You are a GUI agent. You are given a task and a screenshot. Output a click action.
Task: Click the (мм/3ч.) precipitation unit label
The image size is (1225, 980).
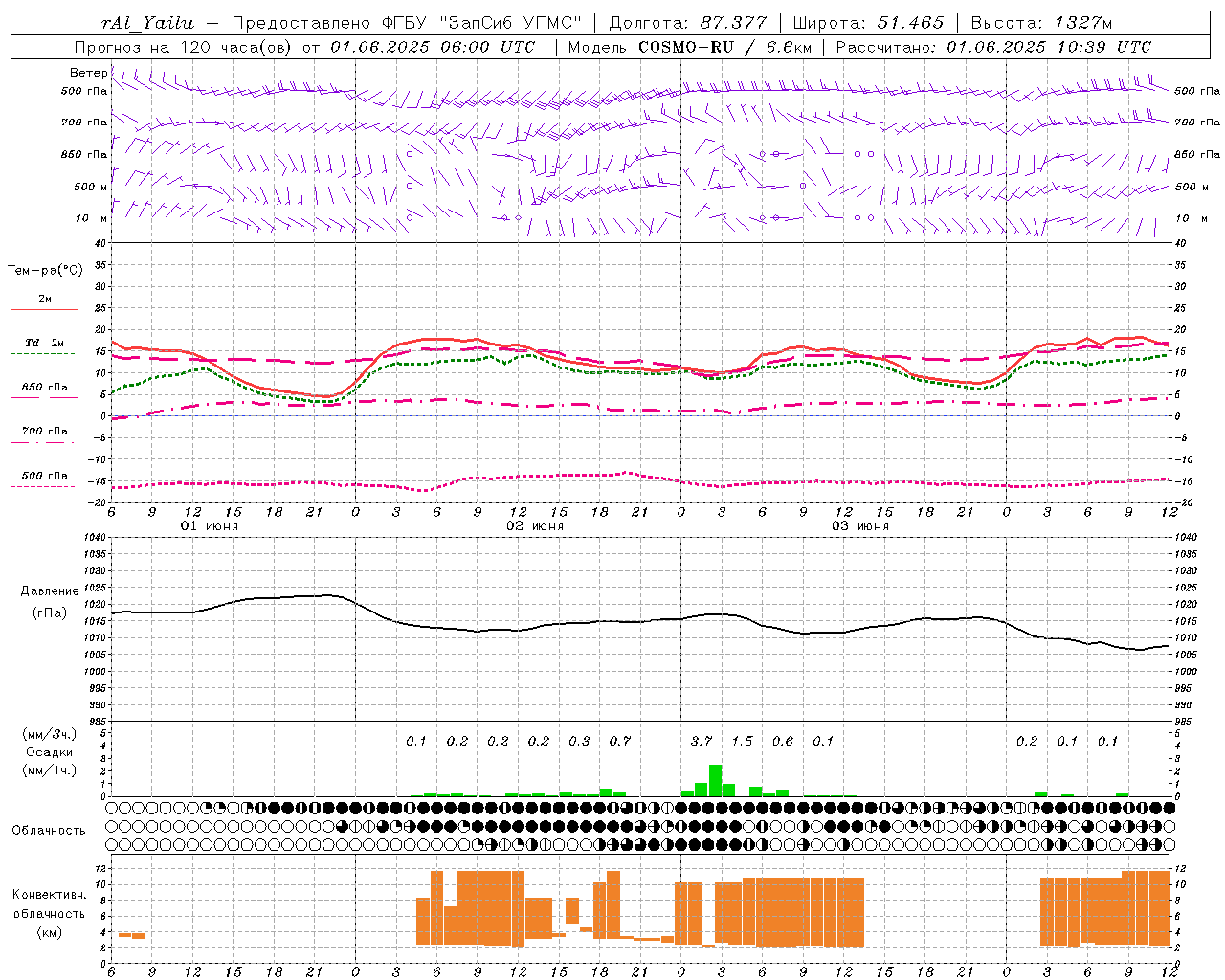click(49, 734)
